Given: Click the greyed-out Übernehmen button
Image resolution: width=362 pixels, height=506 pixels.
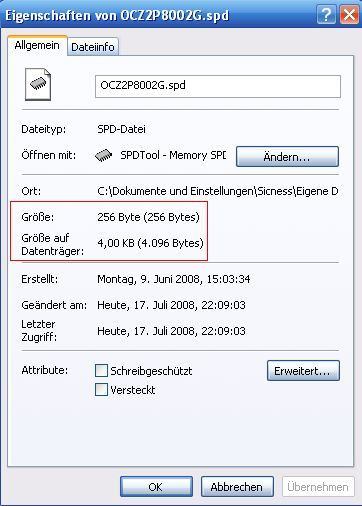Looking at the screenshot, I should click(x=318, y=487).
